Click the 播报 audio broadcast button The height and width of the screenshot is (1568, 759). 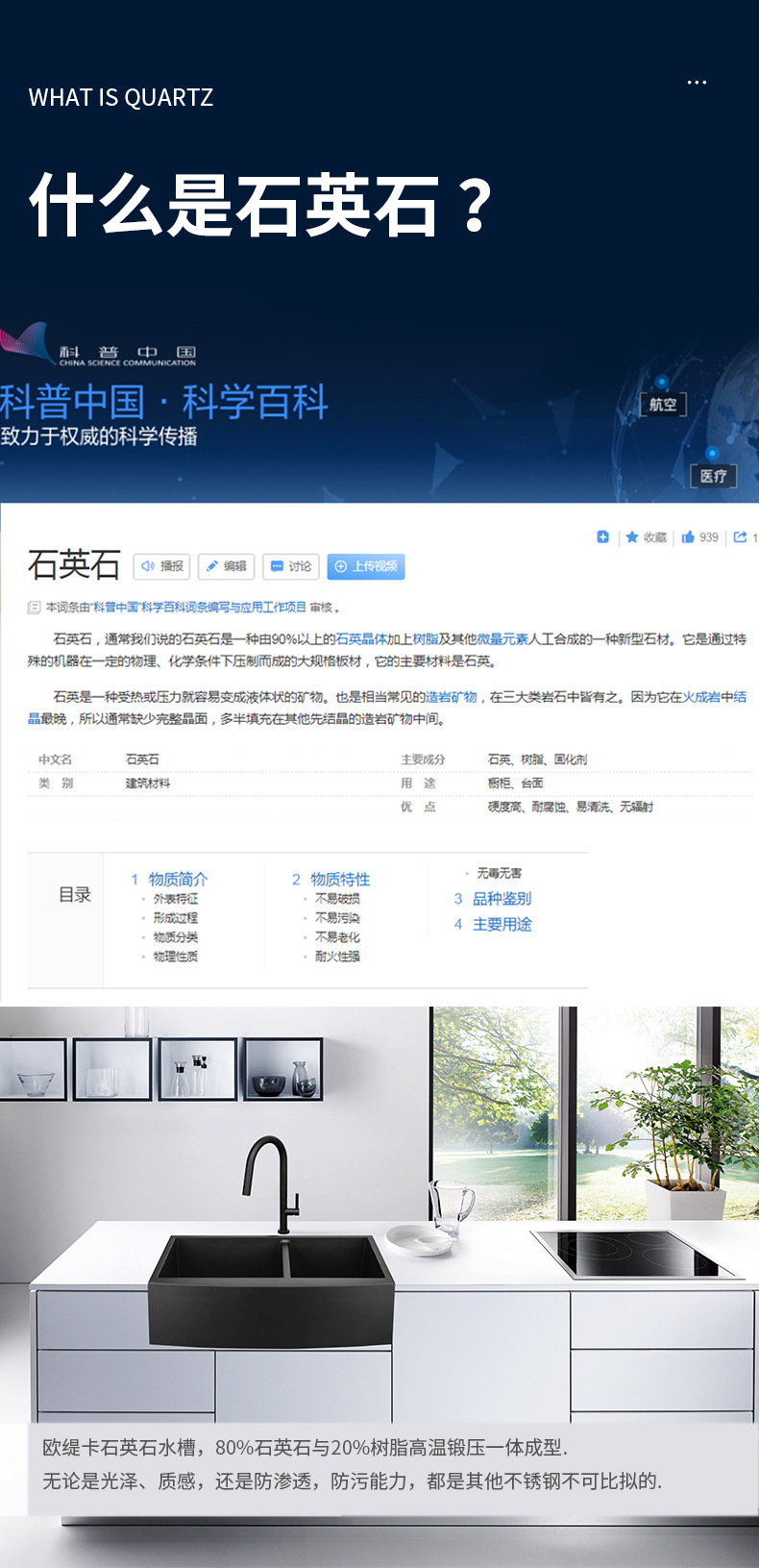coord(161,566)
